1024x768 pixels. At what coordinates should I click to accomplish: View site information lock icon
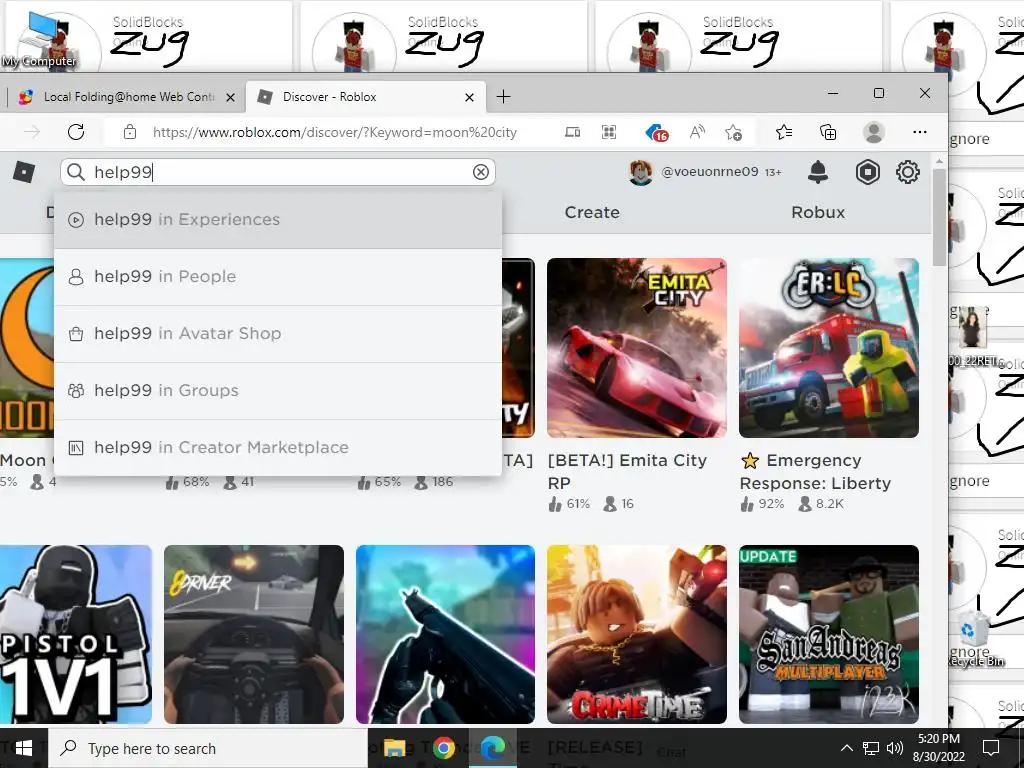(x=130, y=132)
